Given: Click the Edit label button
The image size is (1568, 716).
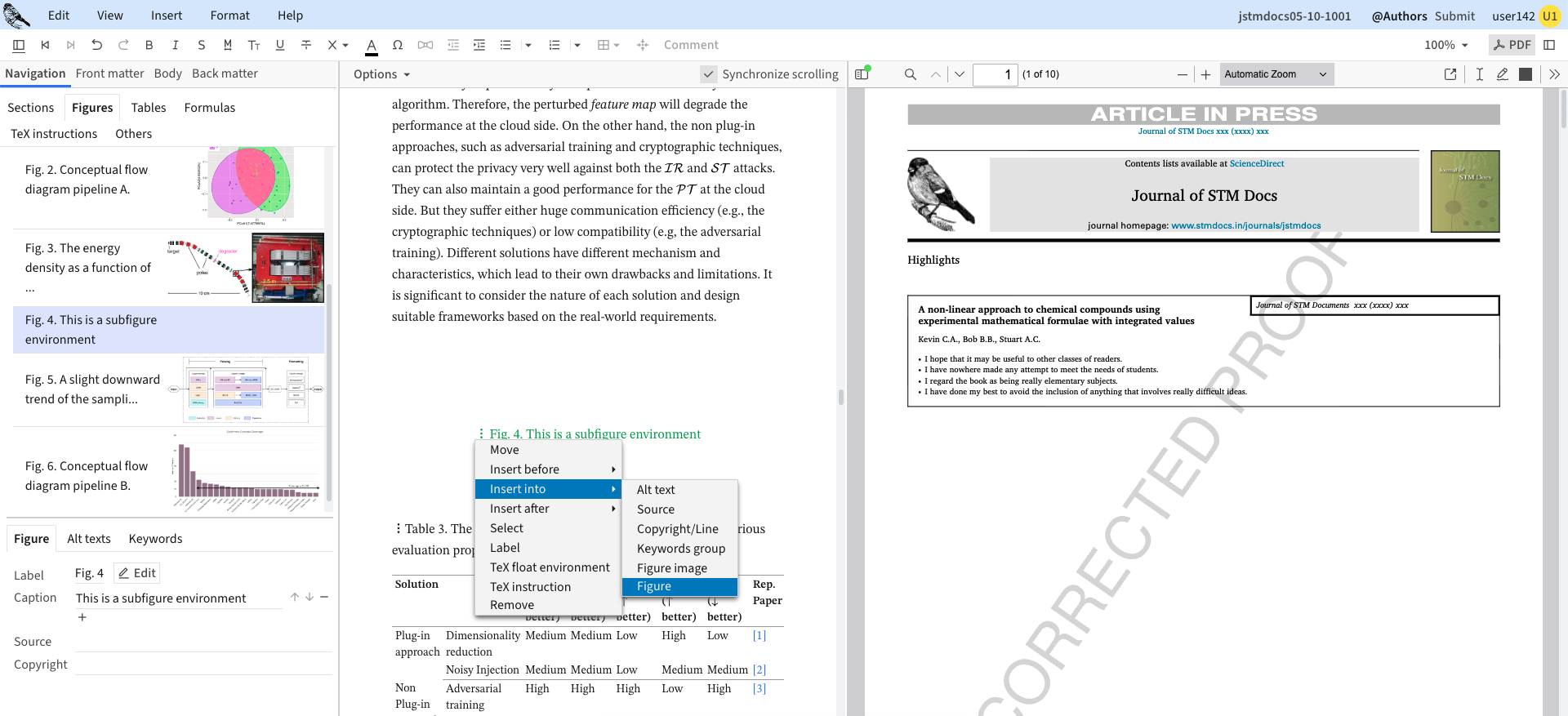Looking at the screenshot, I should coord(136,573).
